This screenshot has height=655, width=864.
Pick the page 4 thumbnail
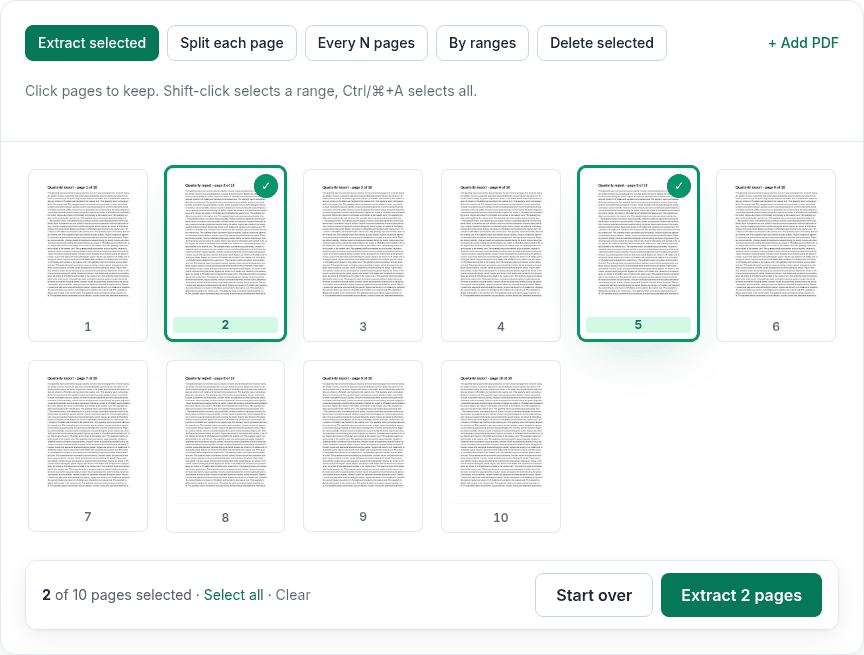[x=501, y=255]
